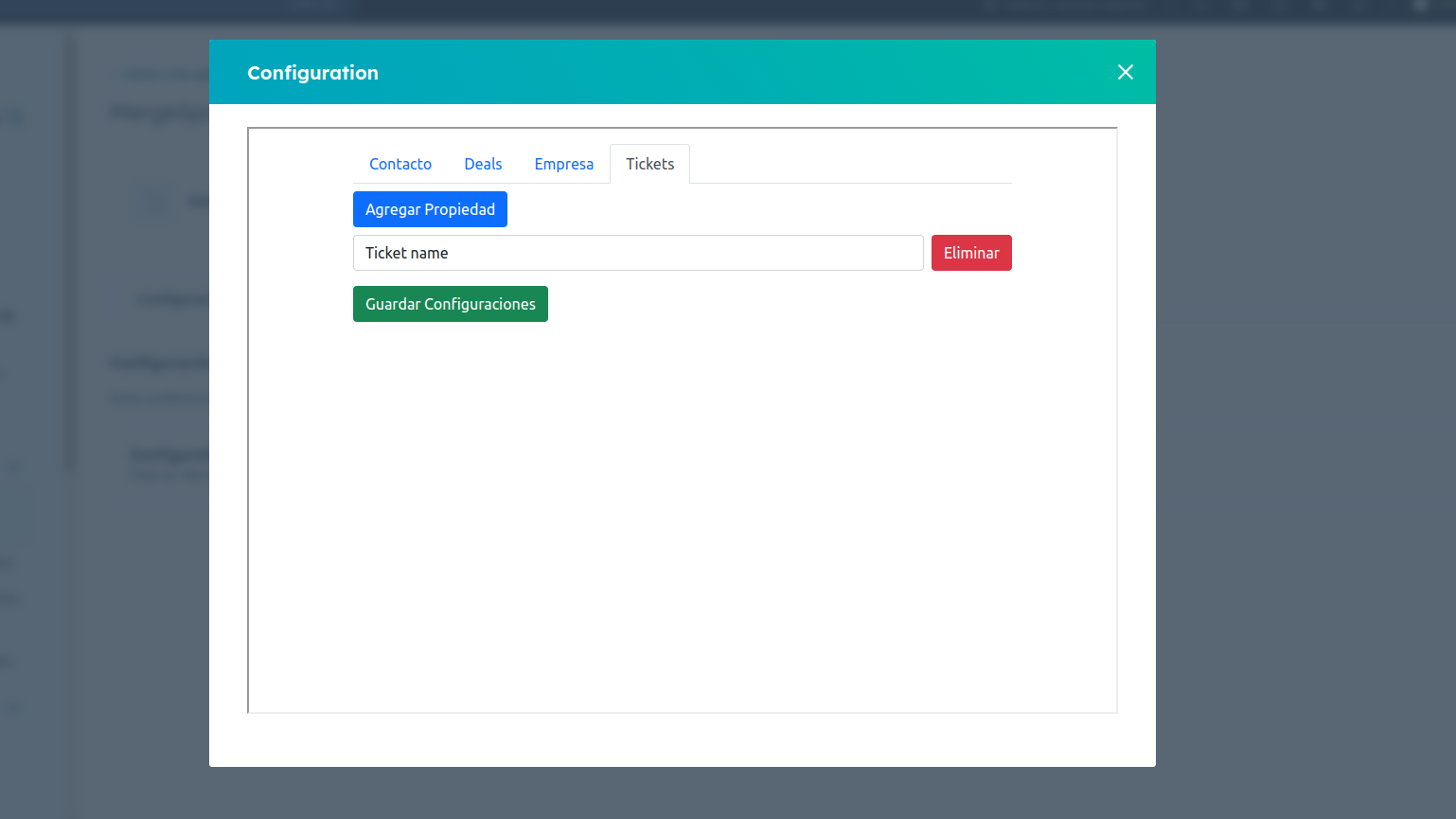1456x819 pixels.
Task: Save with Guardar Configuraciones button
Action: coord(450,304)
